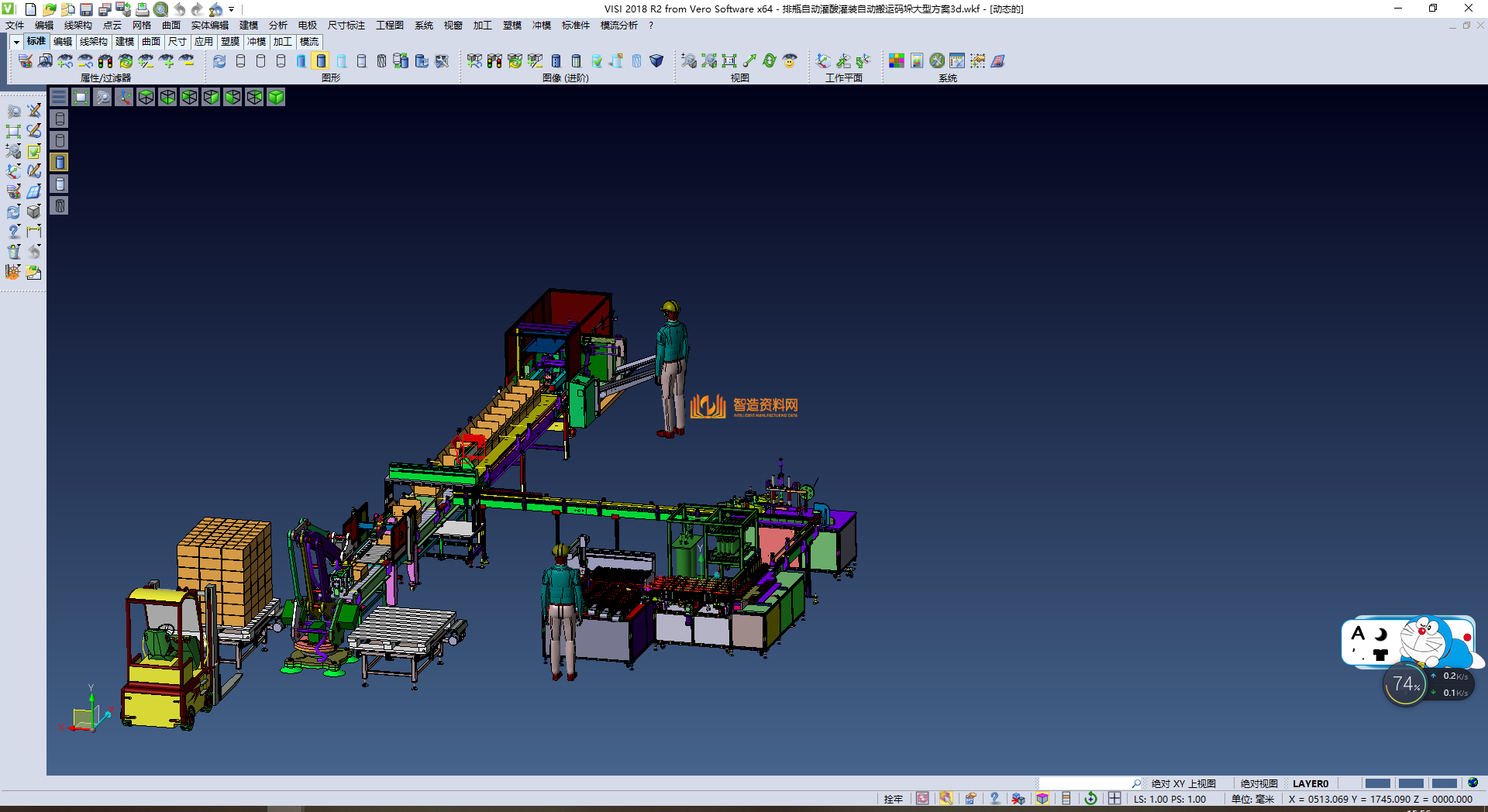1488x812 pixels.
Task: Click the zoom magnifier icon in viewport bar
Action: click(102, 97)
